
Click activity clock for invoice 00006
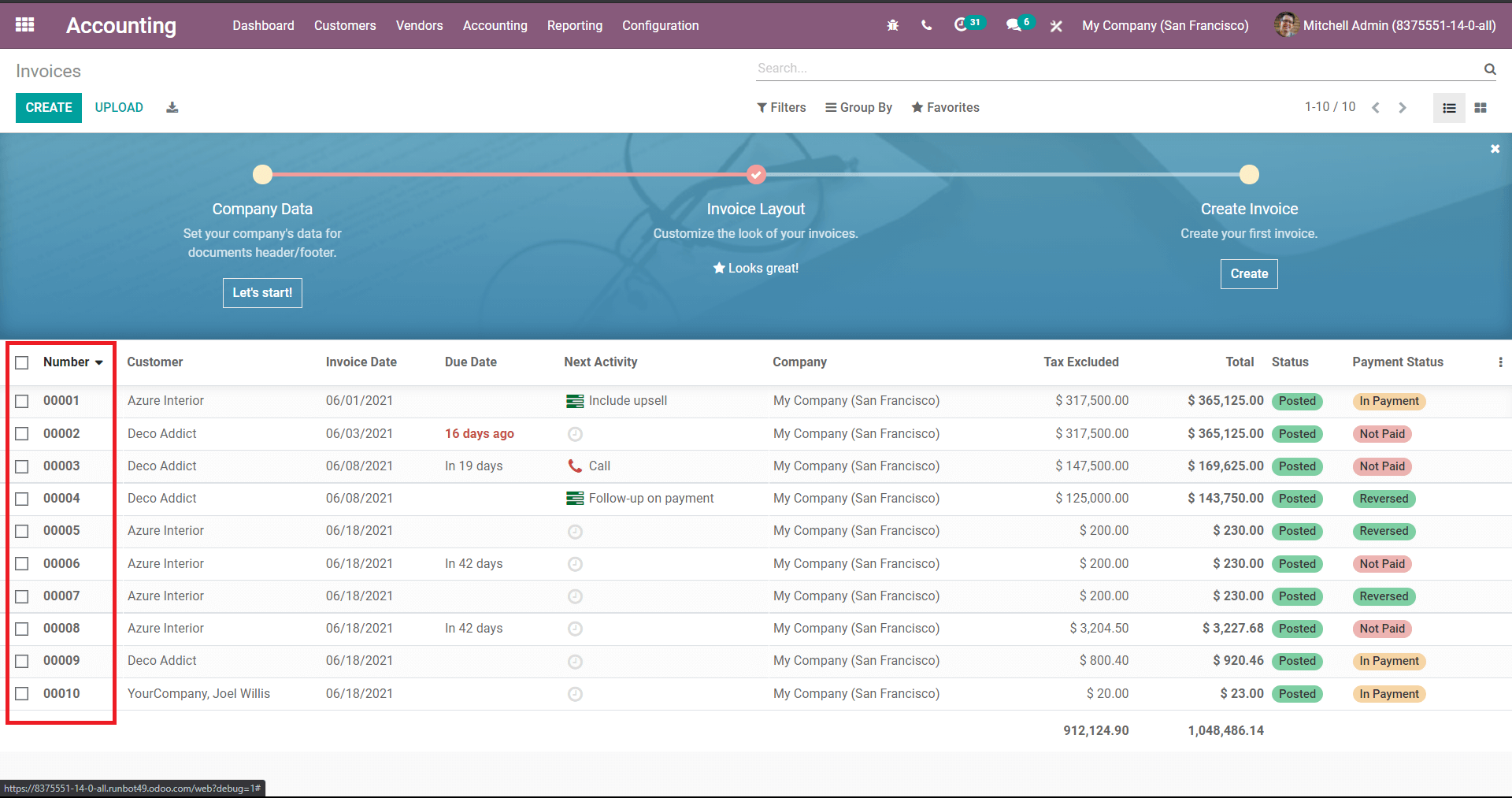575,564
